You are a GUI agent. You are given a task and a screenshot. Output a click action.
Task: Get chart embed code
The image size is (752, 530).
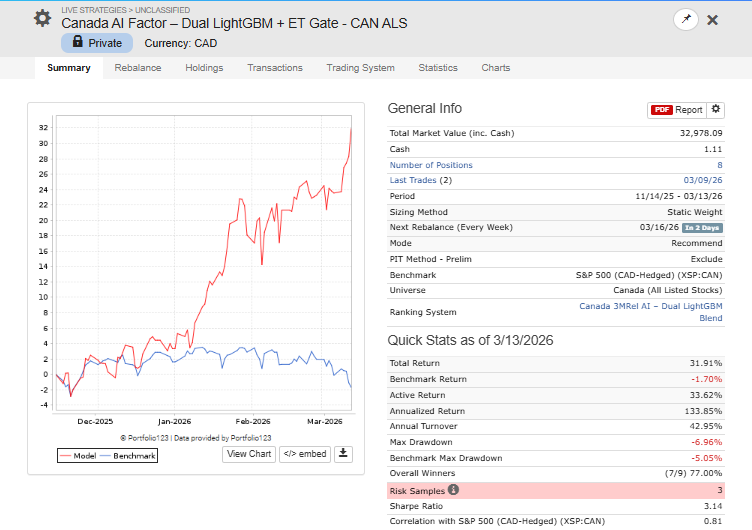[x=305, y=454]
